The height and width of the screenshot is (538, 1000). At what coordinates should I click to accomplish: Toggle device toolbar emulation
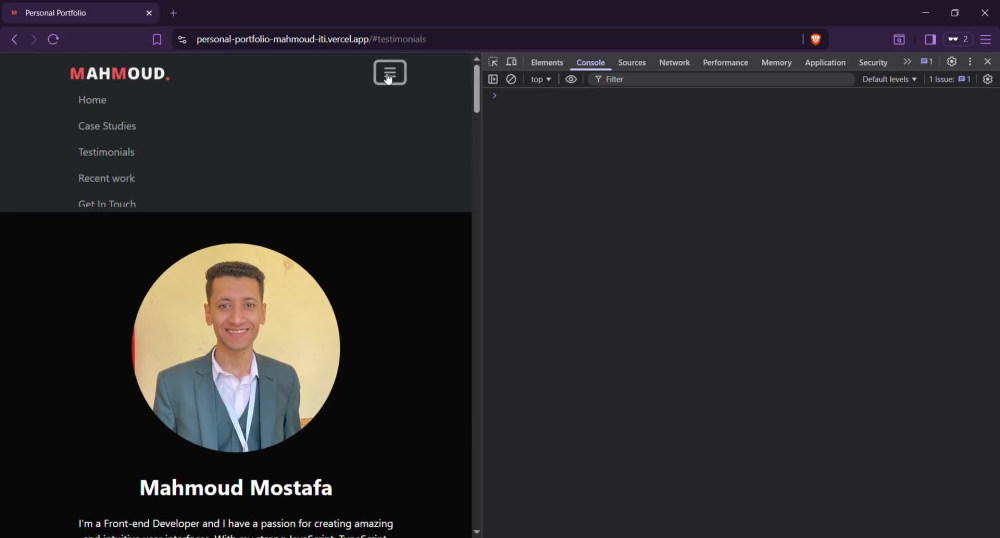[511, 62]
